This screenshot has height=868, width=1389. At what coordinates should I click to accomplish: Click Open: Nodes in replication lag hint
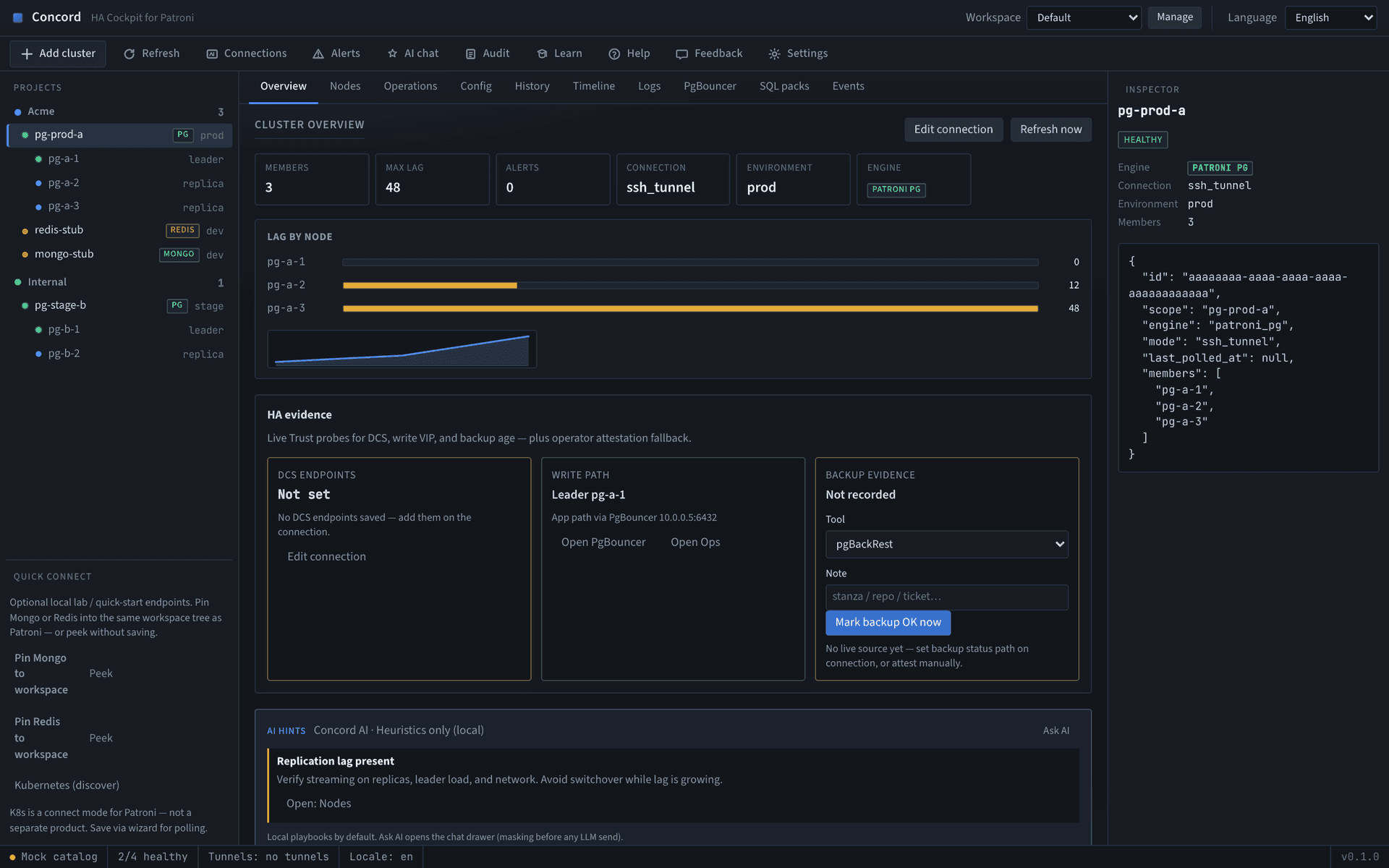(x=318, y=804)
